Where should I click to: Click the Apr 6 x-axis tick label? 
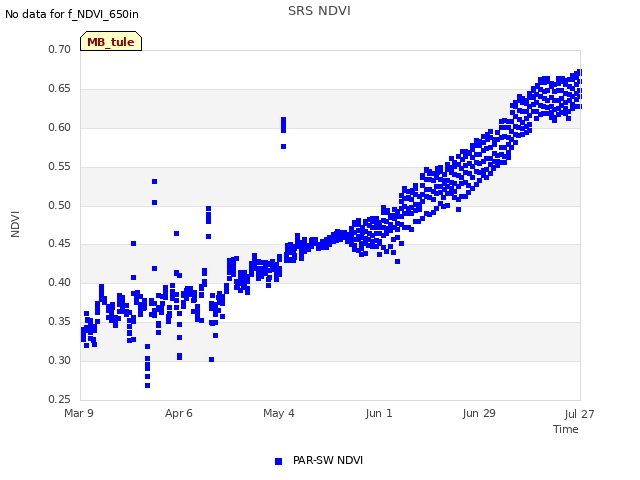click(178, 413)
